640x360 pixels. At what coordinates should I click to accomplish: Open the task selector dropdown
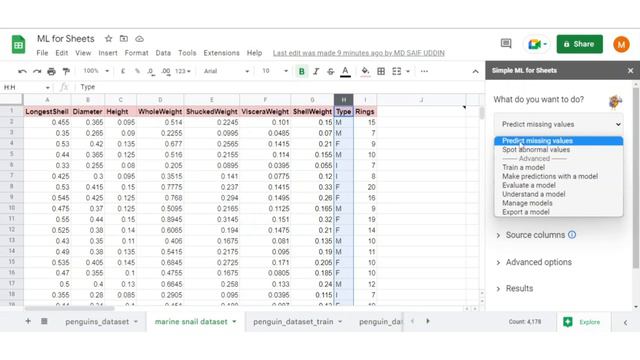pos(558,124)
